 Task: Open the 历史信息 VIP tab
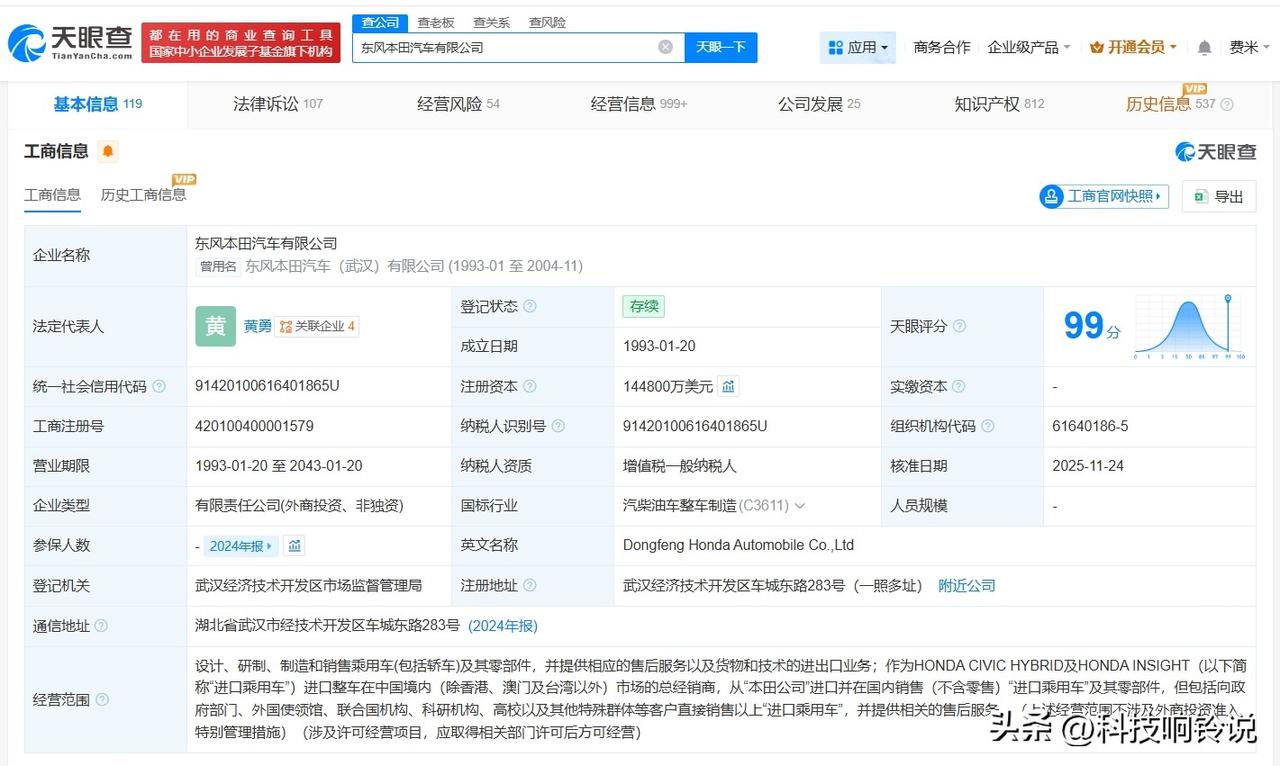pyautogui.click(x=1171, y=104)
